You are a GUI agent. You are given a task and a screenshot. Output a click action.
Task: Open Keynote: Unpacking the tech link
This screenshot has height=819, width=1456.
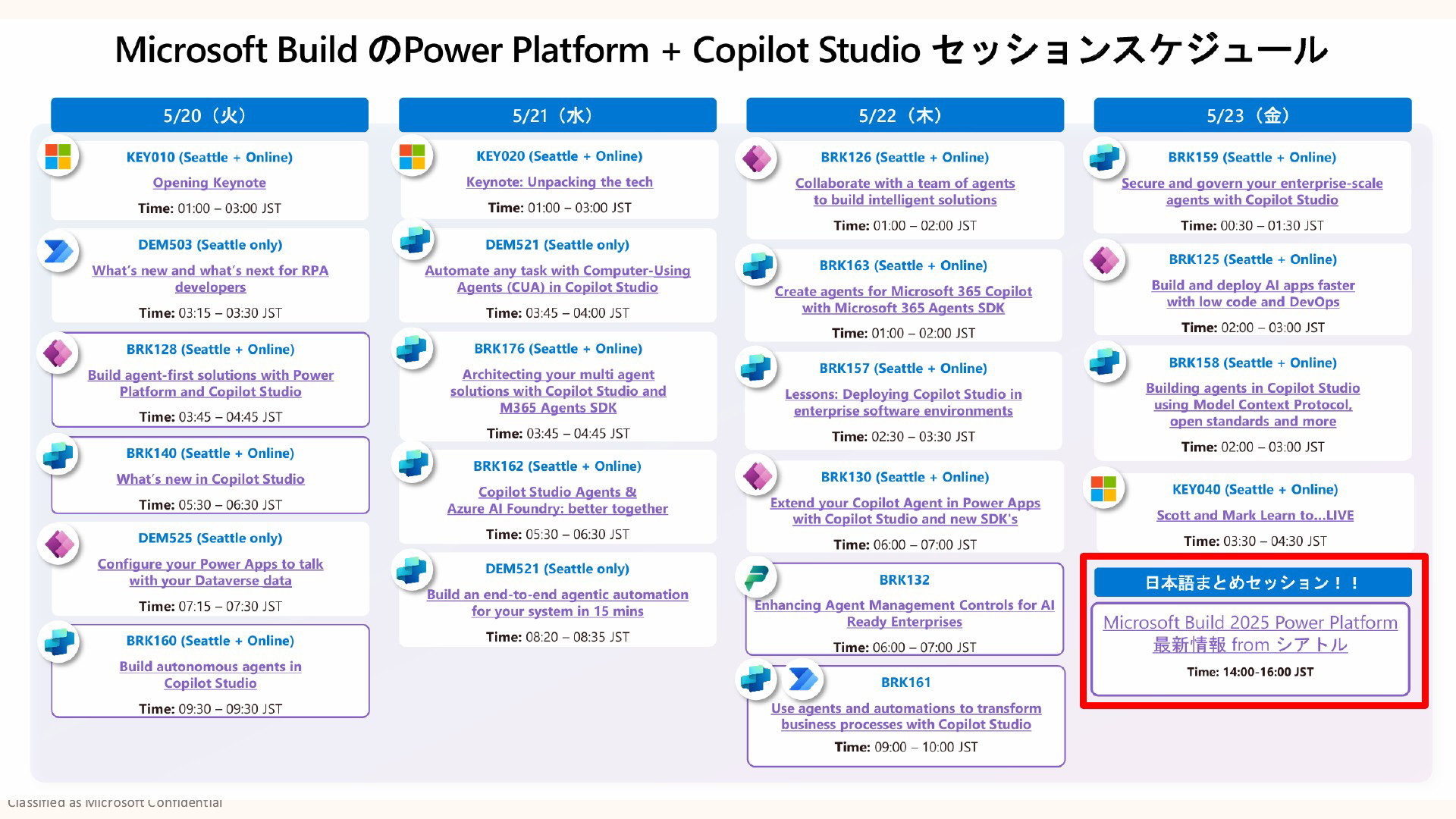coord(559,182)
